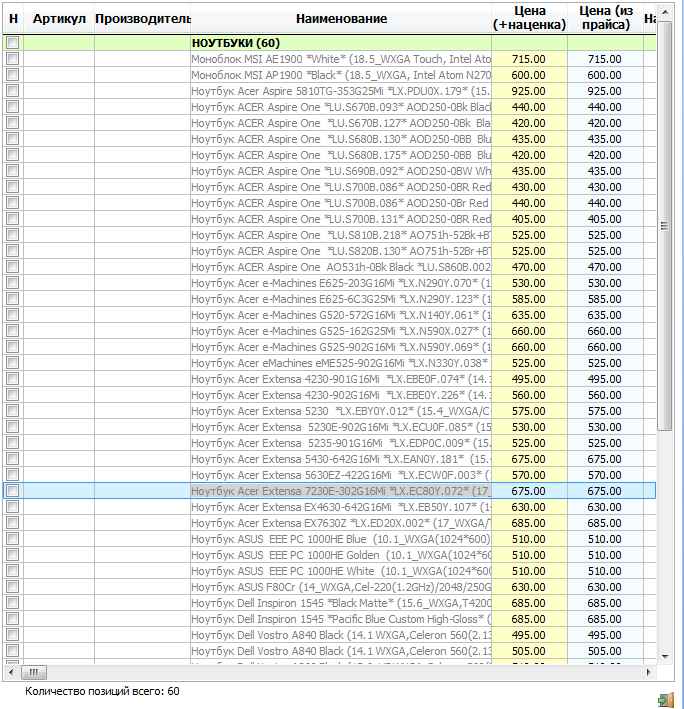
Task: Select row Dell Inspiron 1545 Pacific Blue
Action: click(x=330, y=619)
